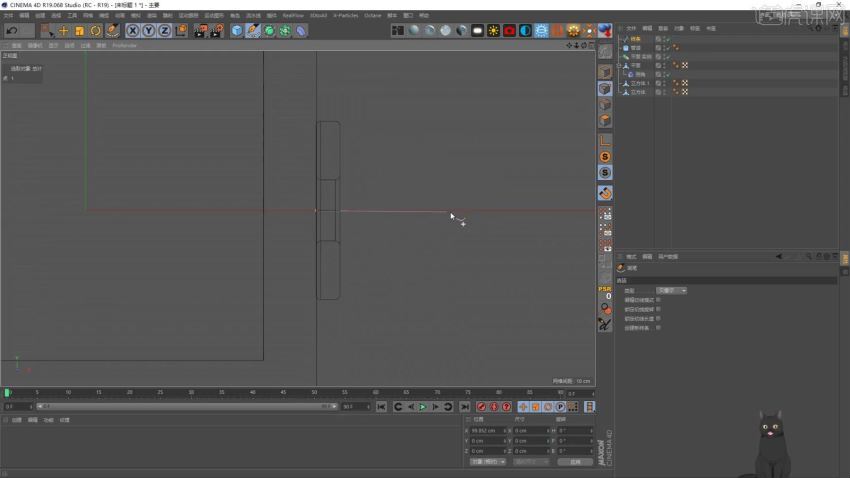The height and width of the screenshot is (478, 850).
Task: Open the Octane menu
Action: (x=372, y=15)
